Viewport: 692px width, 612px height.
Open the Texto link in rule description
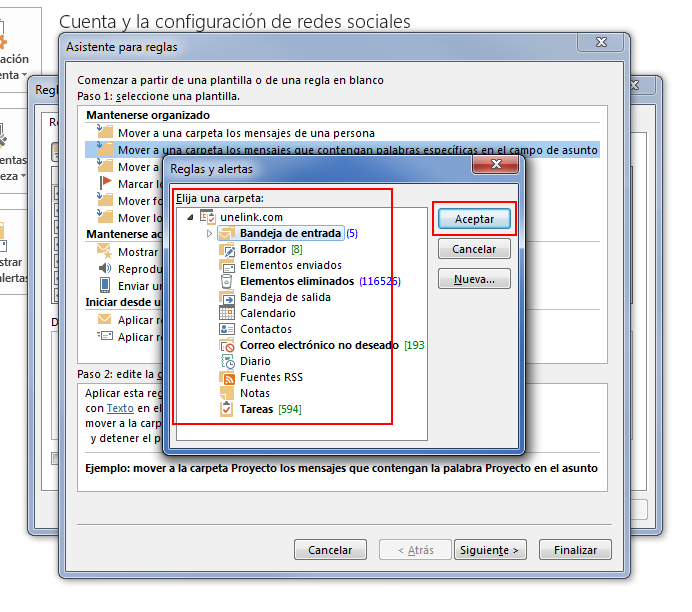120,408
